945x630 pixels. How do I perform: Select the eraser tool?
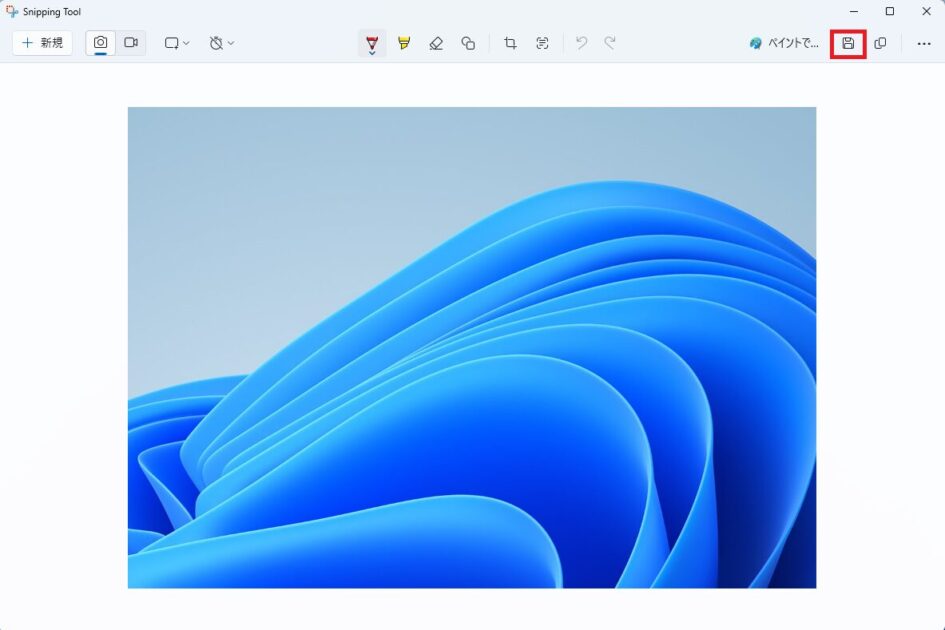436,43
